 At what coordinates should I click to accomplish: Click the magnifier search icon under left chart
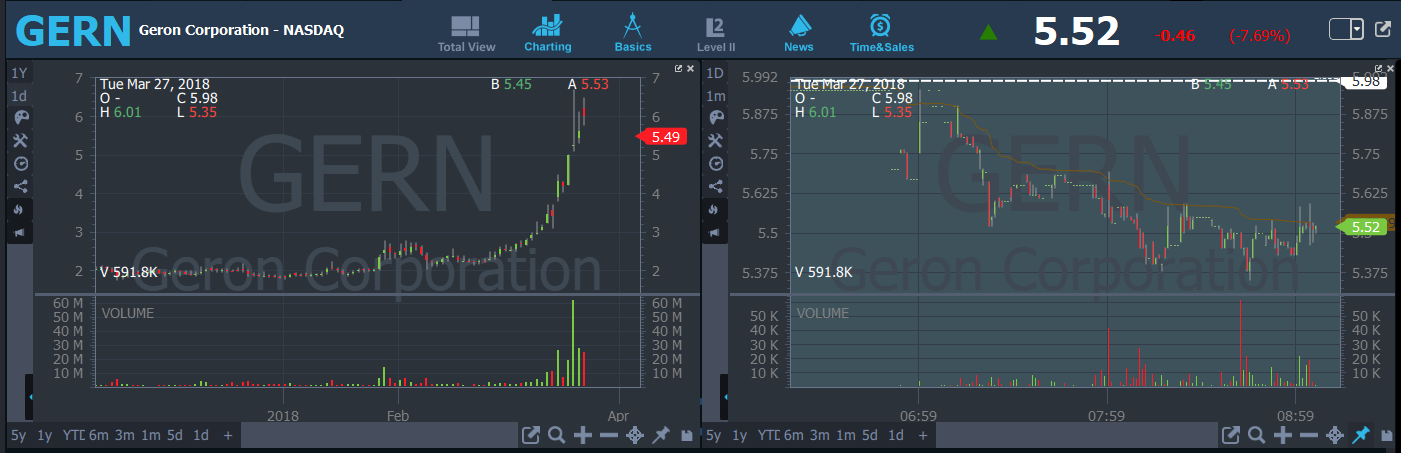point(556,435)
